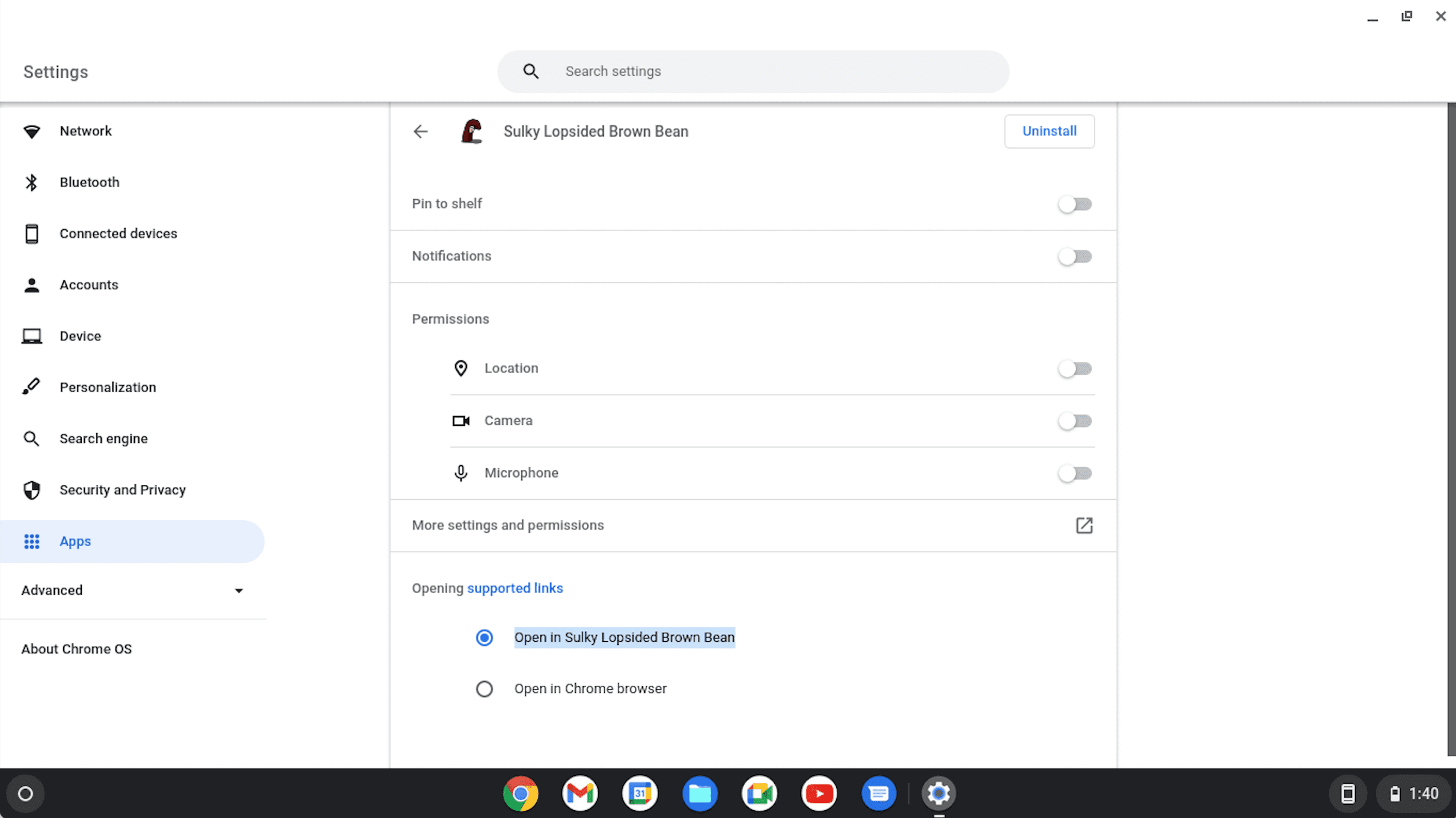Click the Messages app icon in taskbar
Viewport: 1456px width, 818px height.
(x=878, y=793)
